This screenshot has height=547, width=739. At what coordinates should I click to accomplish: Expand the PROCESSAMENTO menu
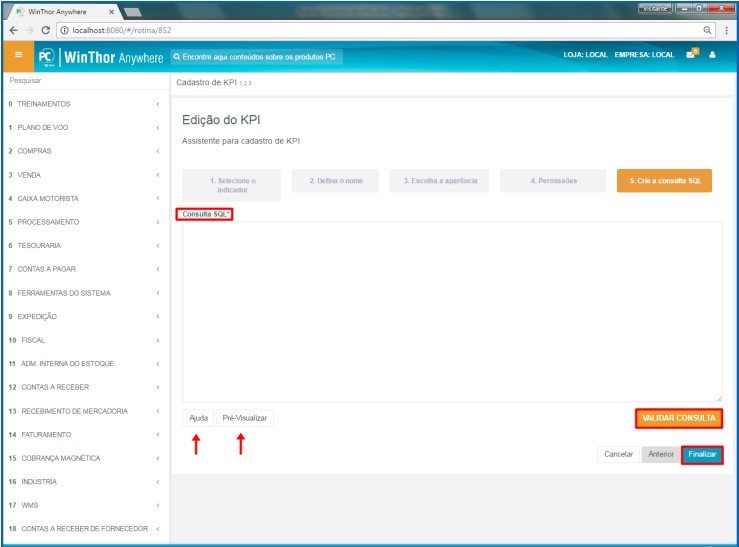(85, 222)
